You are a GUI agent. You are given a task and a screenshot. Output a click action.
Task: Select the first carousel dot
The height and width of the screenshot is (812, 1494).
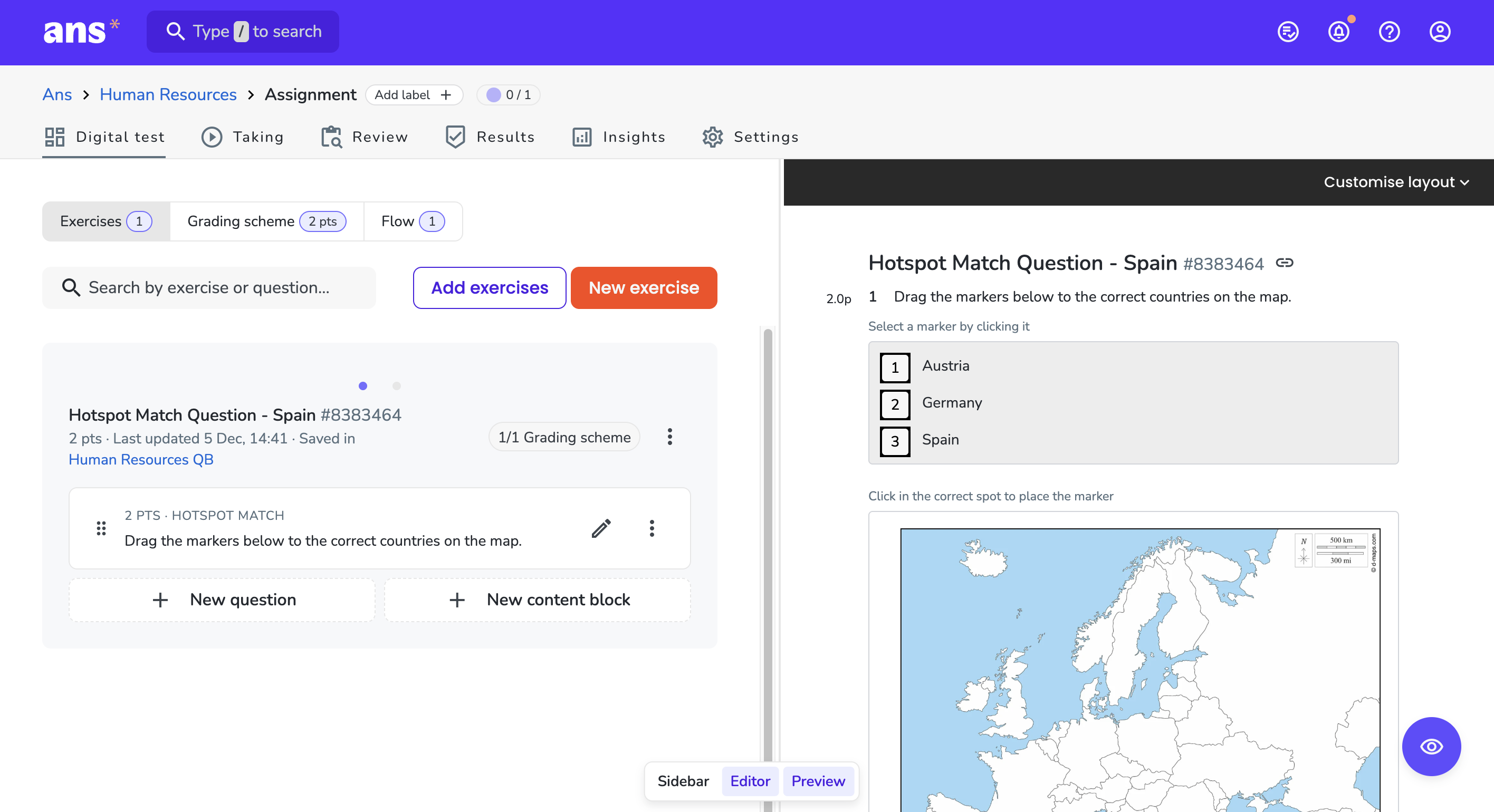[x=362, y=385]
